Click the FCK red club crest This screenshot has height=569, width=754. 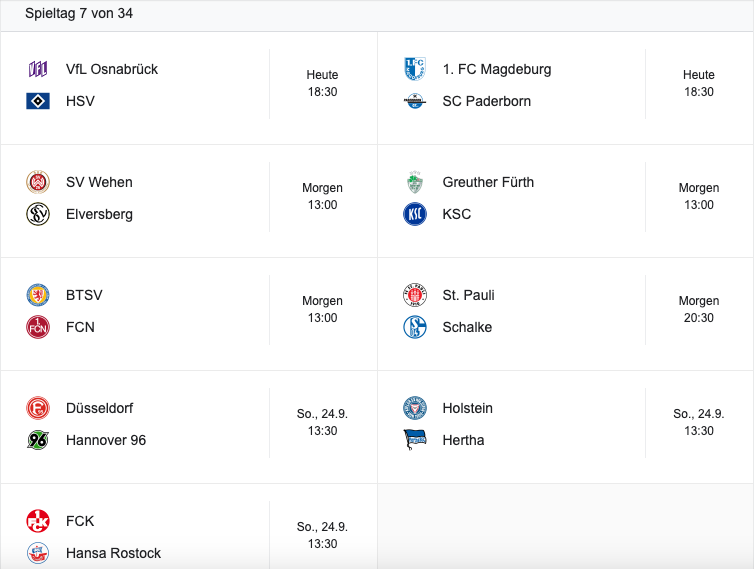(x=38, y=521)
